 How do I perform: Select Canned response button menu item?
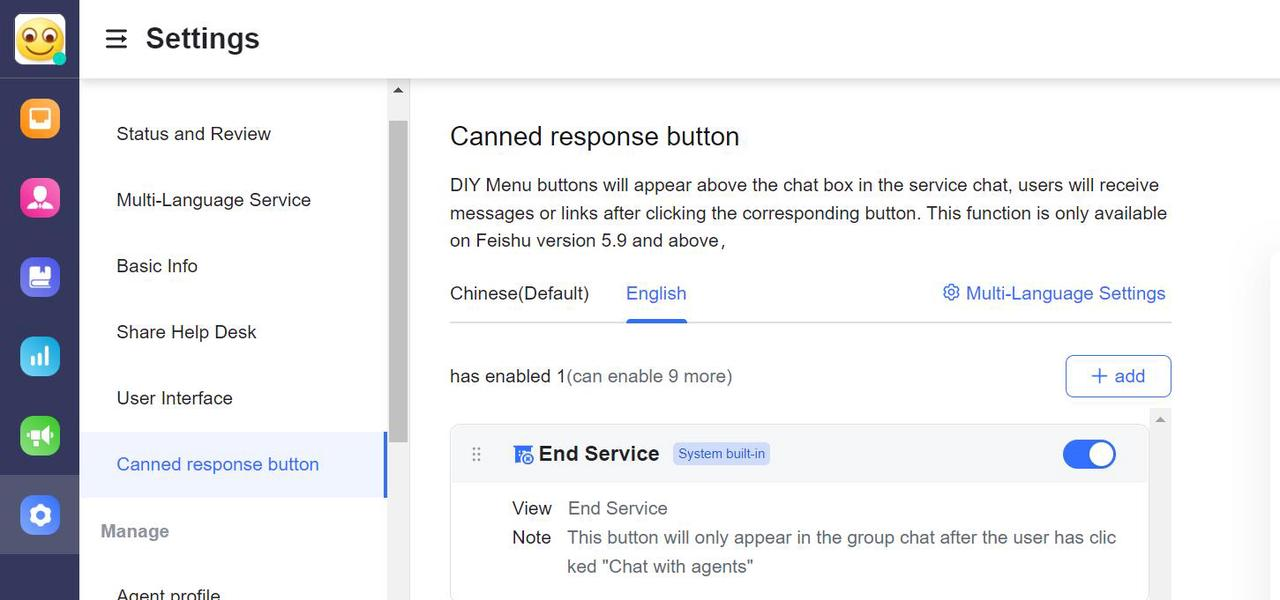click(232, 464)
